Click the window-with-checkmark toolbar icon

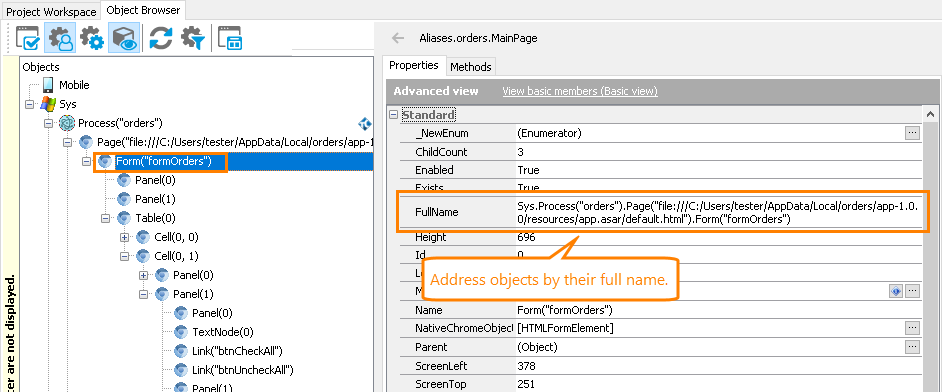coord(28,38)
